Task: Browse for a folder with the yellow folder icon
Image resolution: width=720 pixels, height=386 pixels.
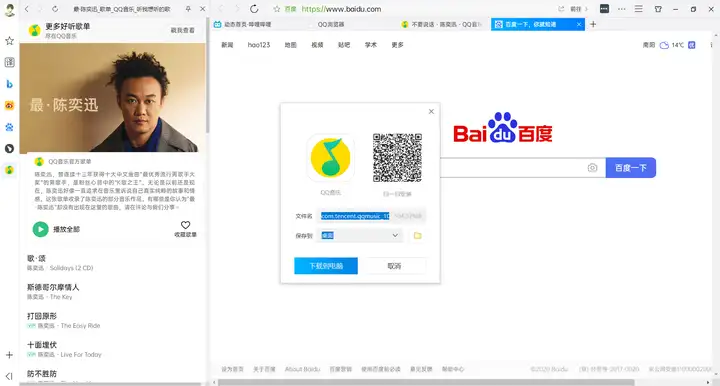Action: (417, 235)
